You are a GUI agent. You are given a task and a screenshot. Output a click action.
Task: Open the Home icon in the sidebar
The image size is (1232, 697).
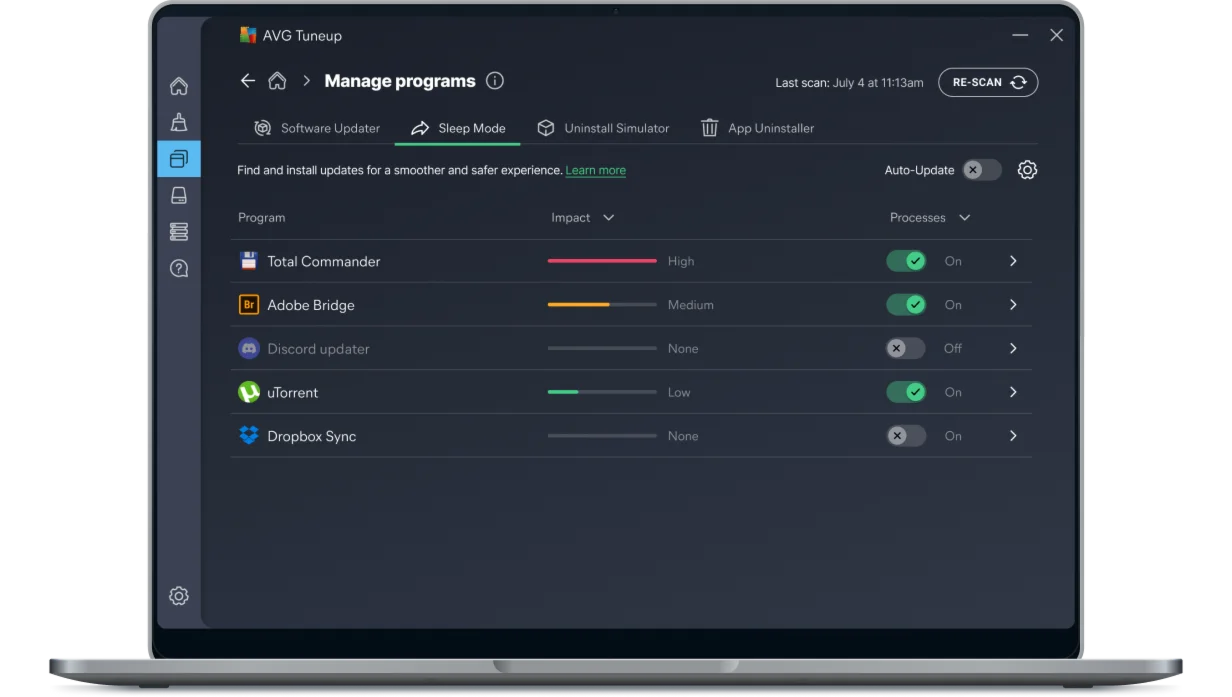coord(179,86)
